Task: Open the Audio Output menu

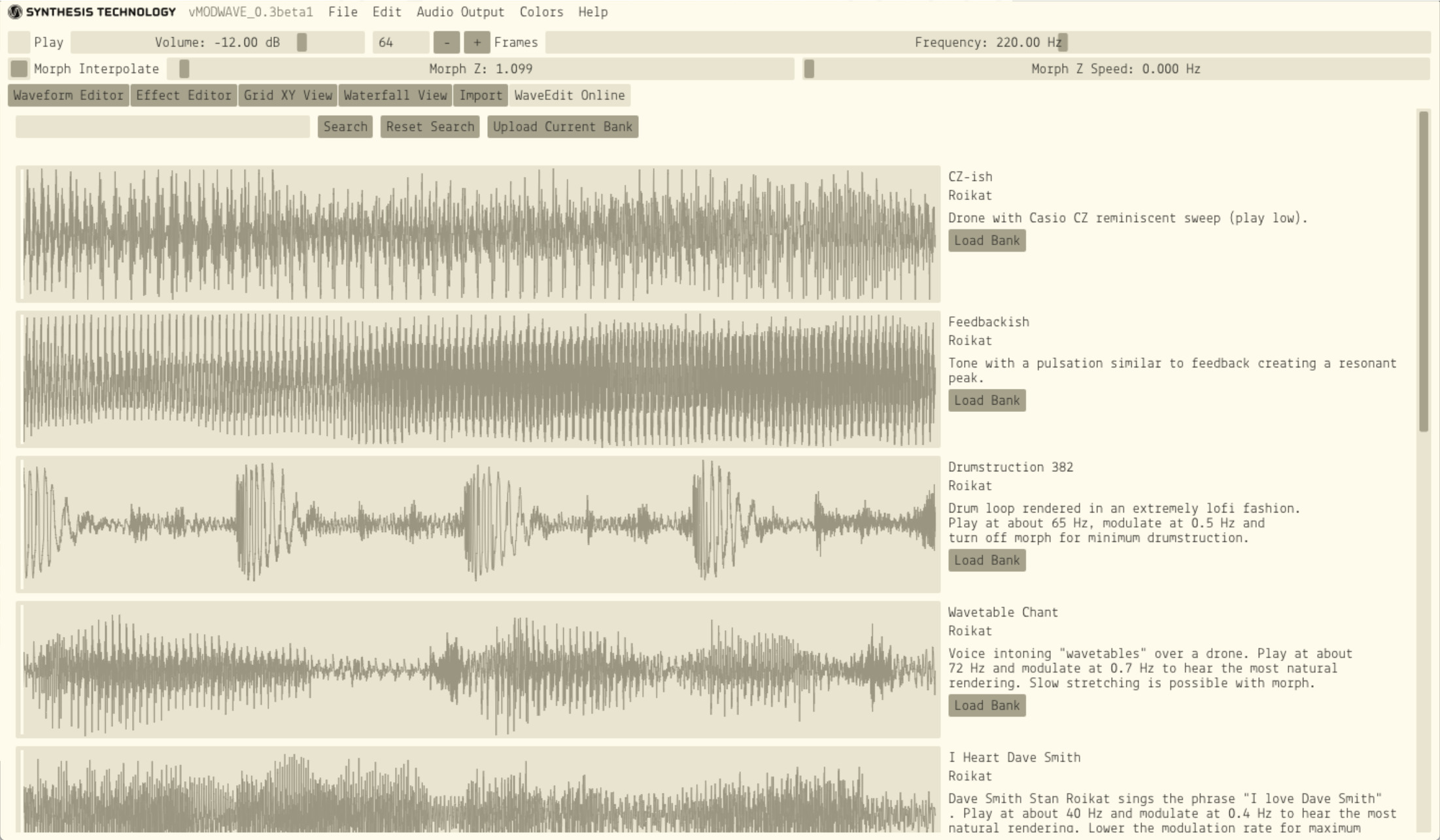Action: point(460,12)
